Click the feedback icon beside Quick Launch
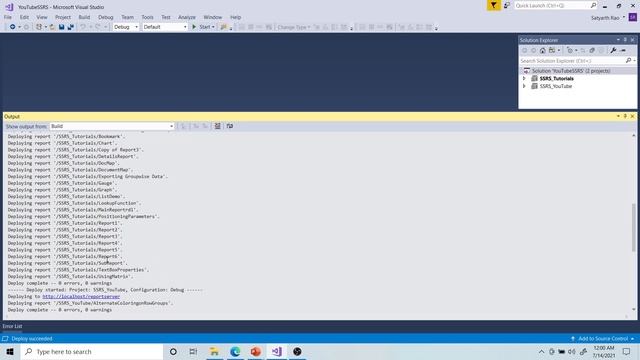 click(507, 5)
